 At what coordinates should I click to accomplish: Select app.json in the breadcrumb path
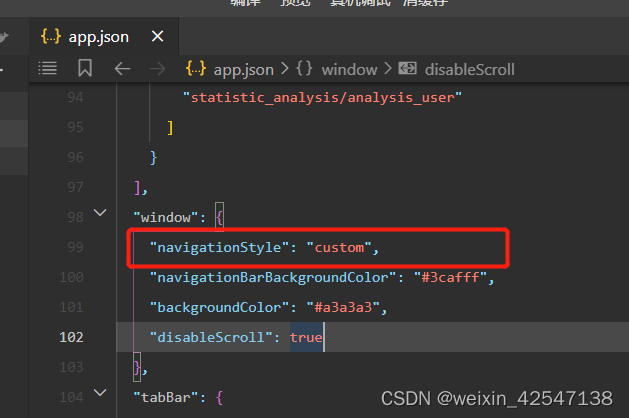[243, 70]
